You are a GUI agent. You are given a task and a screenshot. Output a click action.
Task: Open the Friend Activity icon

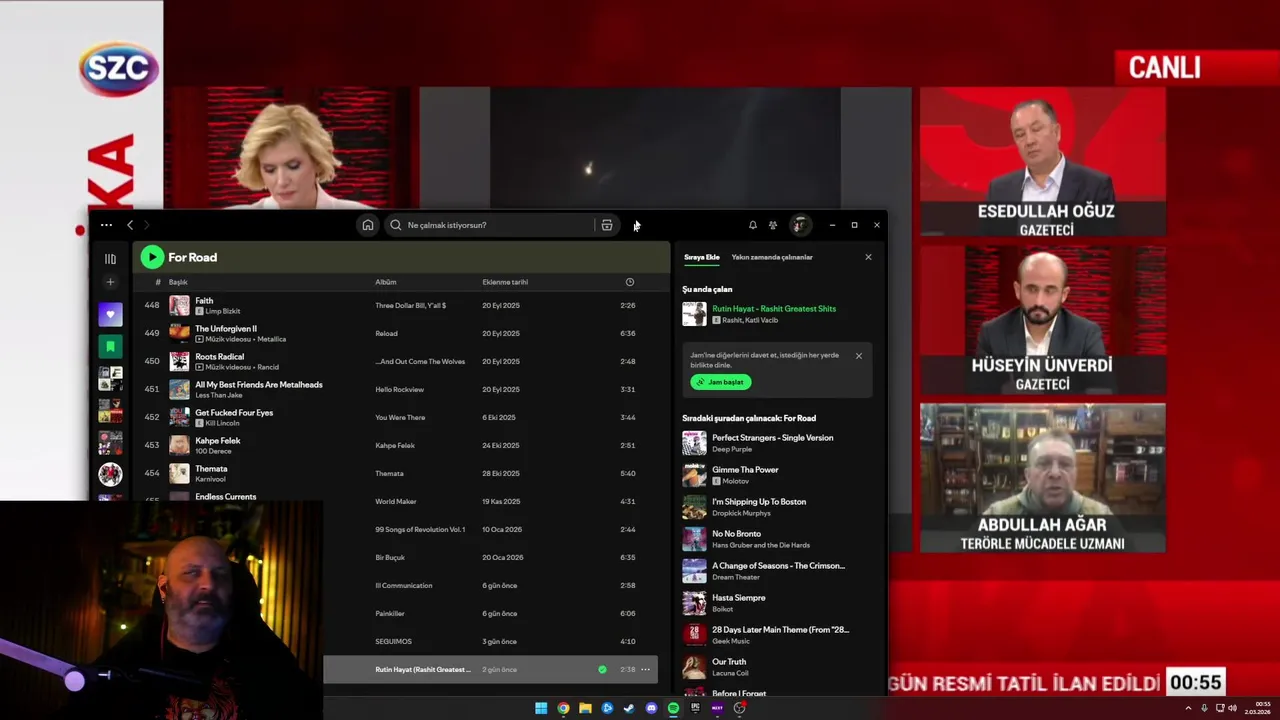click(773, 225)
